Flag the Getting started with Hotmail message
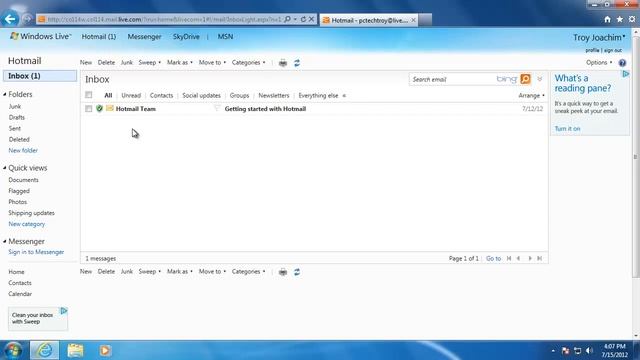This screenshot has width=640, height=360. [x=217, y=108]
